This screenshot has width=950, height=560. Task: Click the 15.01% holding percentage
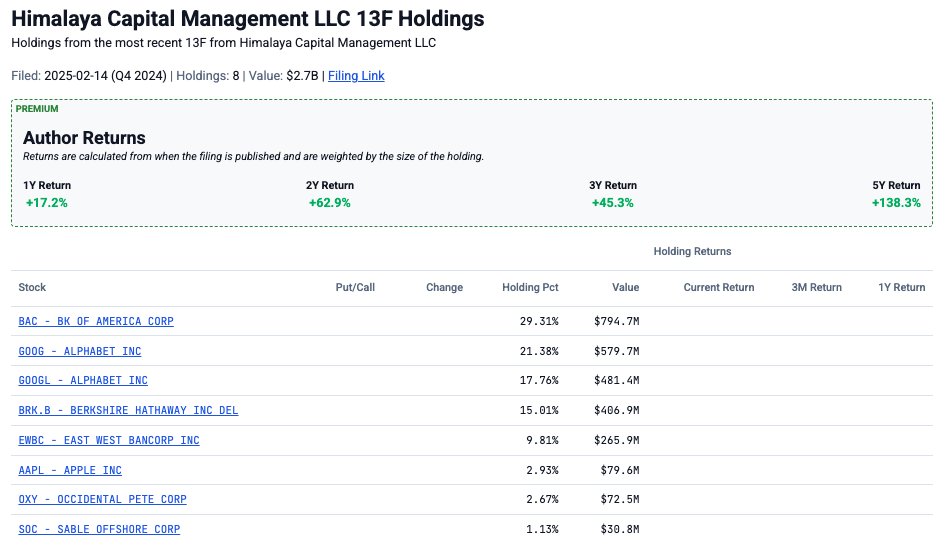point(539,410)
